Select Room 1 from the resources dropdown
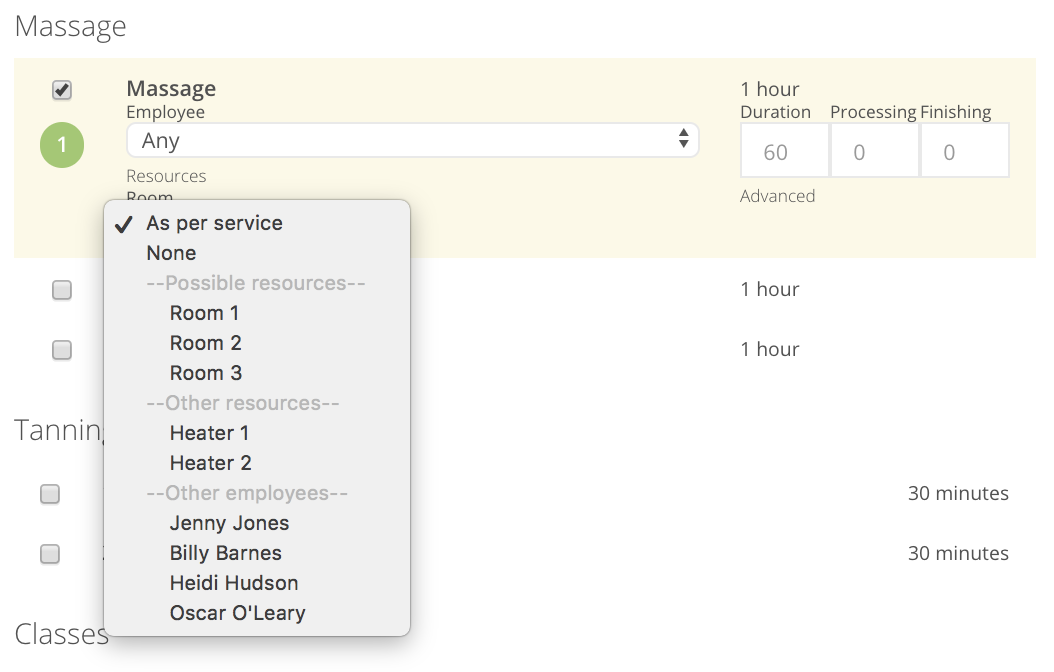The height and width of the screenshot is (672, 1054). click(x=203, y=312)
